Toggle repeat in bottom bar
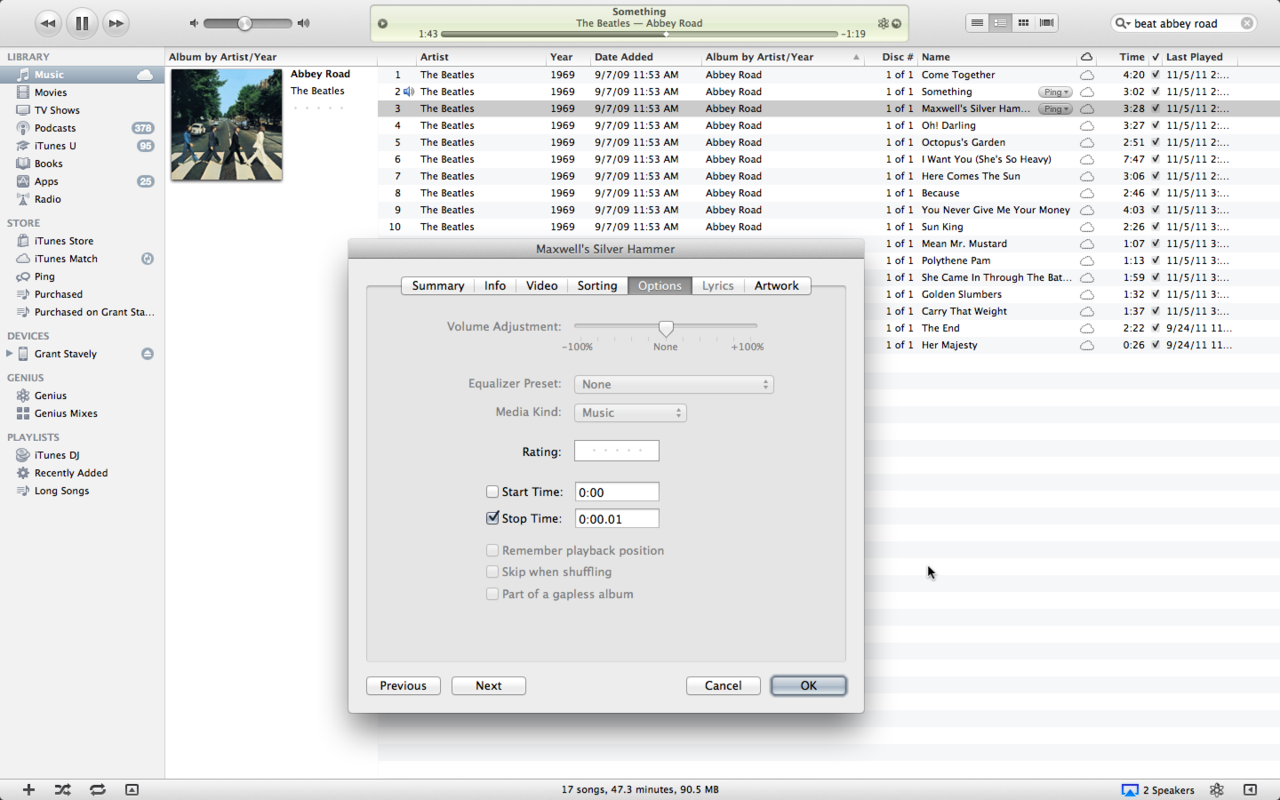The width and height of the screenshot is (1280, 800). pyautogui.click(x=97, y=790)
